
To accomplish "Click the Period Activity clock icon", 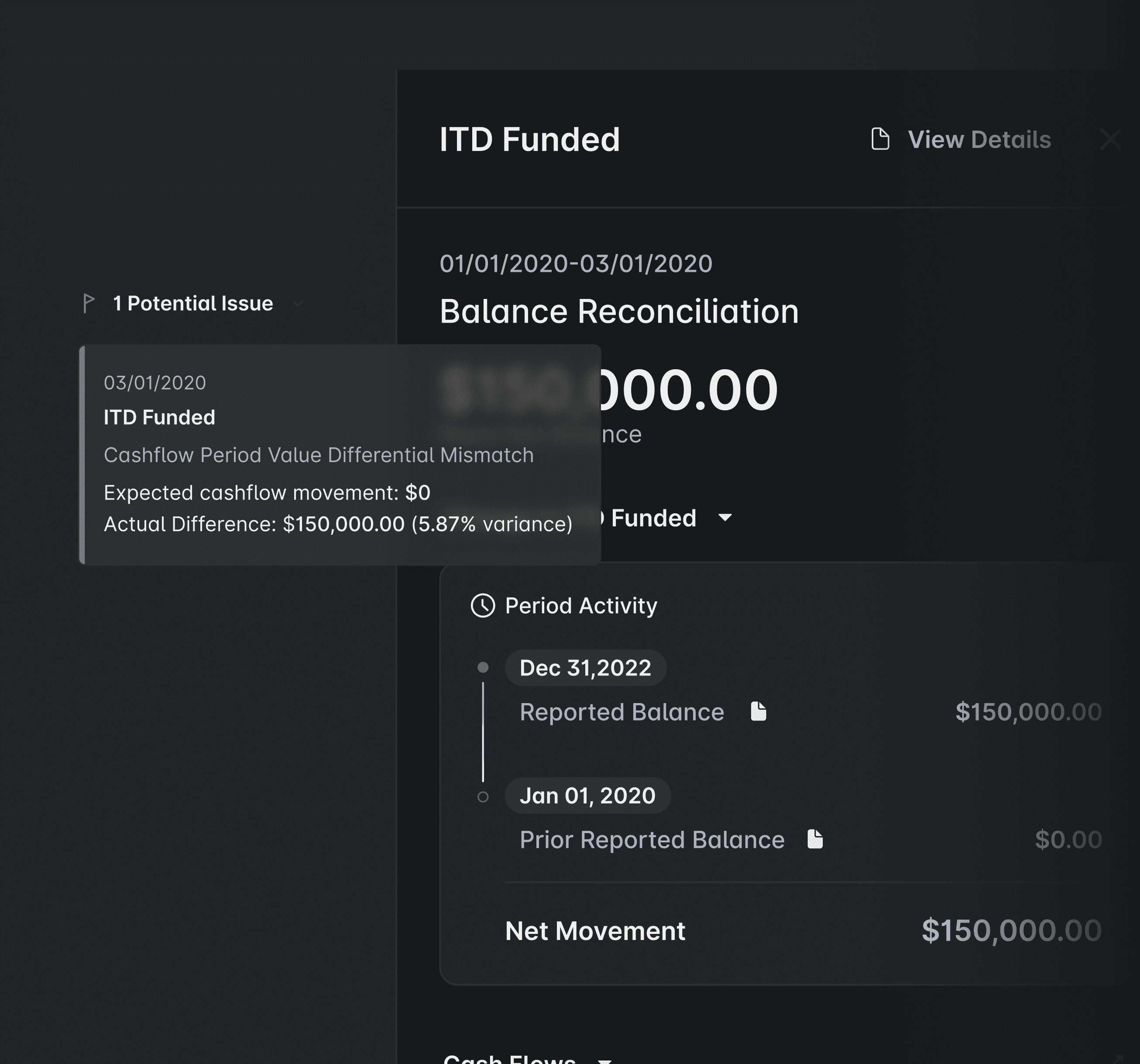I will click(x=483, y=605).
